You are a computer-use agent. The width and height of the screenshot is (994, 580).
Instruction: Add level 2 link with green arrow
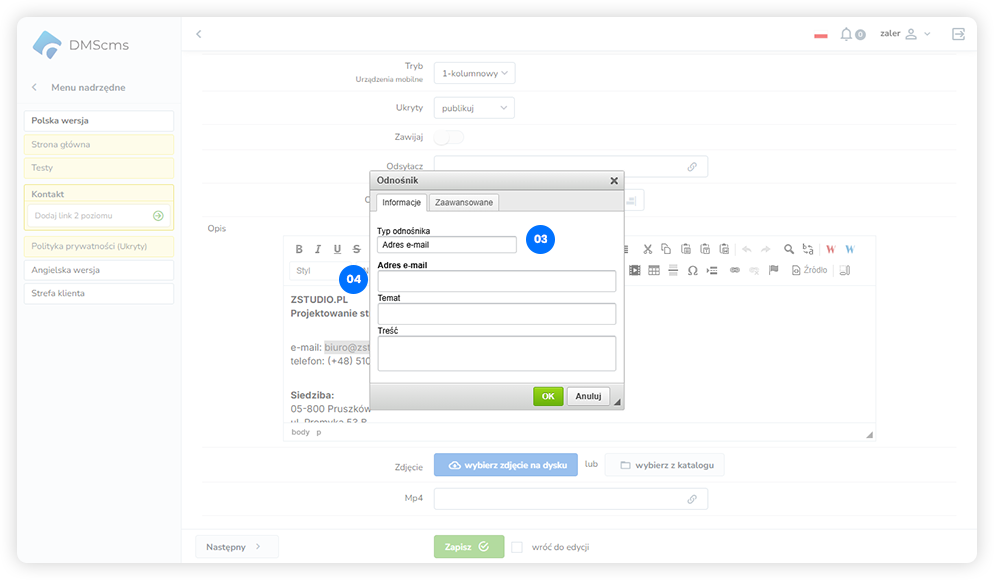(x=158, y=216)
